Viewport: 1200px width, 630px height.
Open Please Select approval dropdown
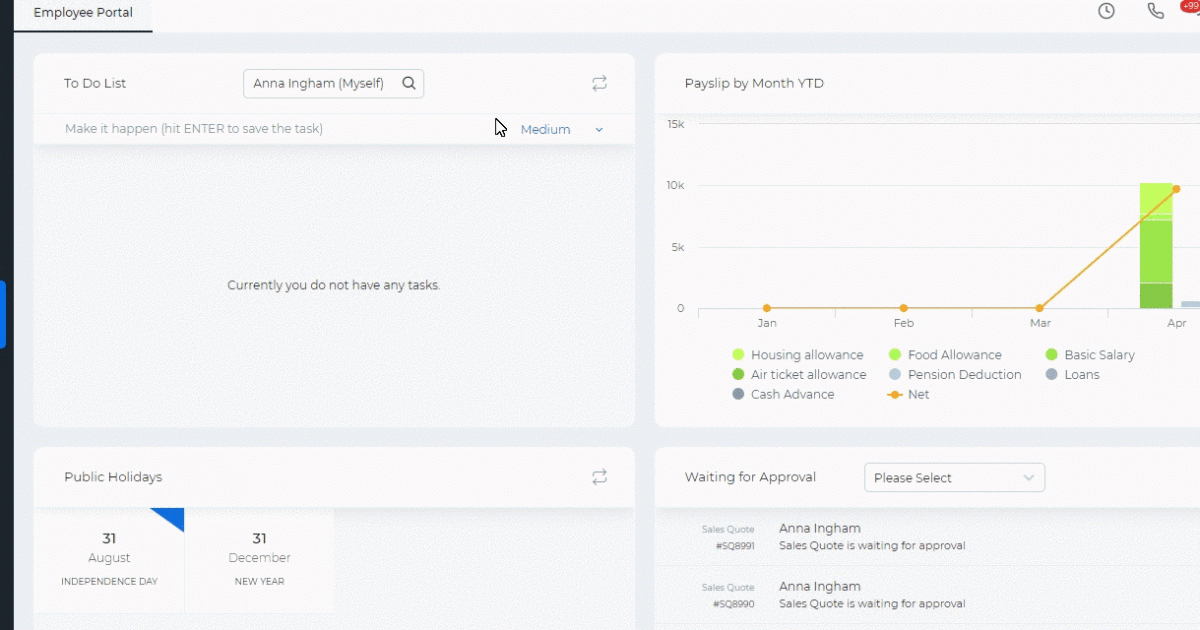(x=954, y=478)
